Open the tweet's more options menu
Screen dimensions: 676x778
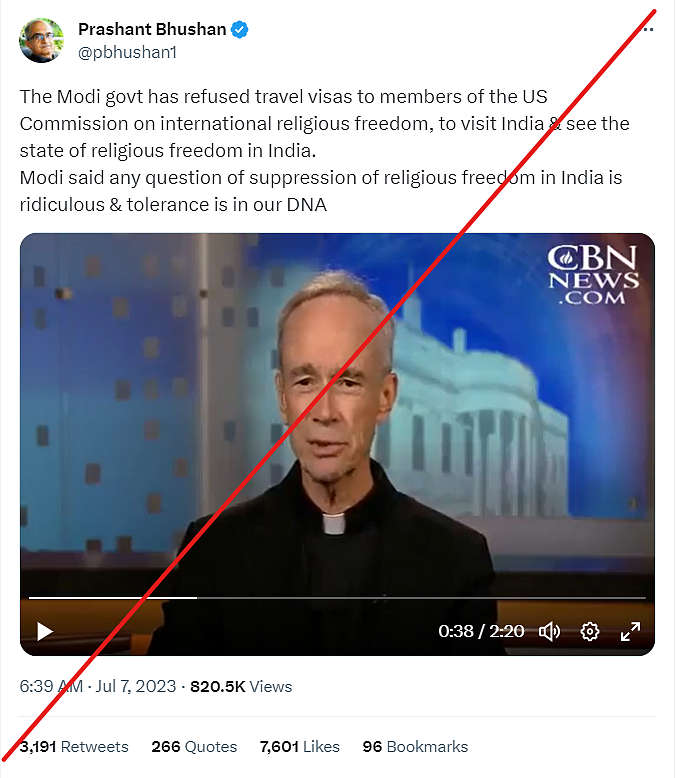pyautogui.click(x=648, y=29)
